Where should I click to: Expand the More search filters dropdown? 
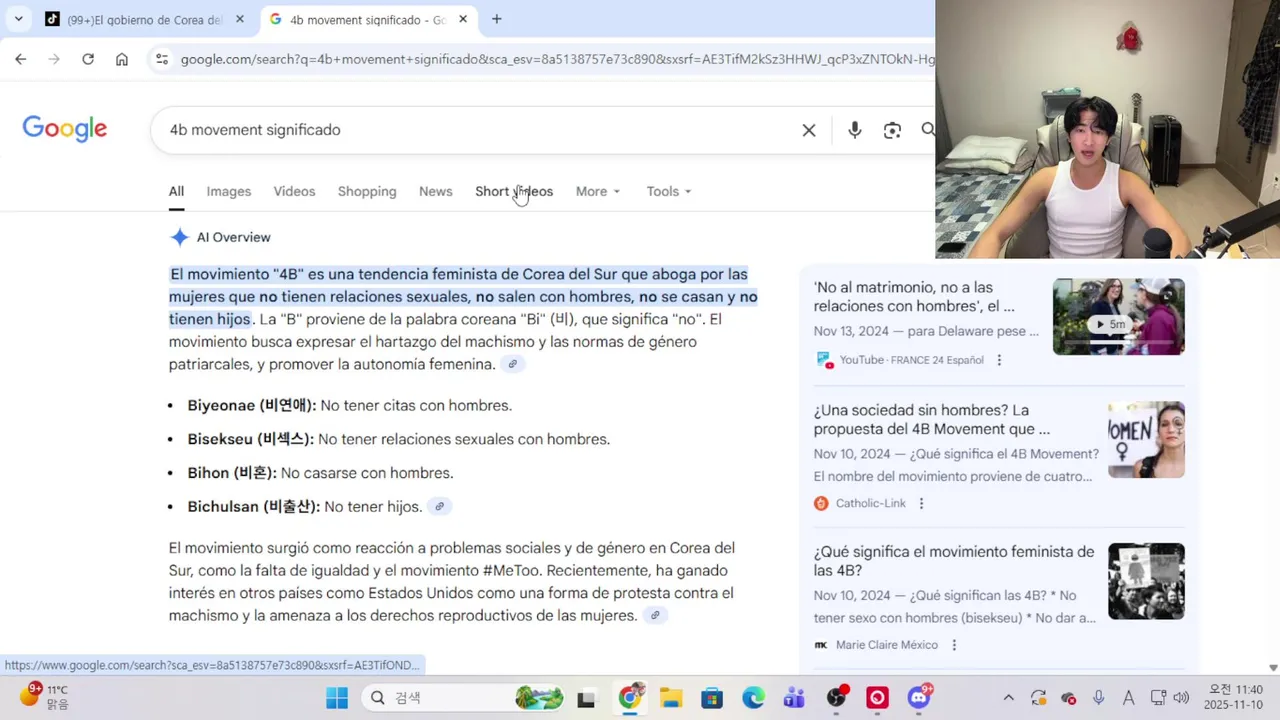[598, 191]
